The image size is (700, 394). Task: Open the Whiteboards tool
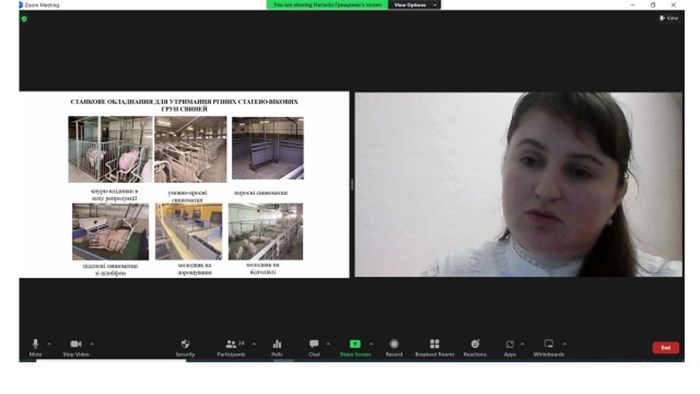(x=549, y=348)
